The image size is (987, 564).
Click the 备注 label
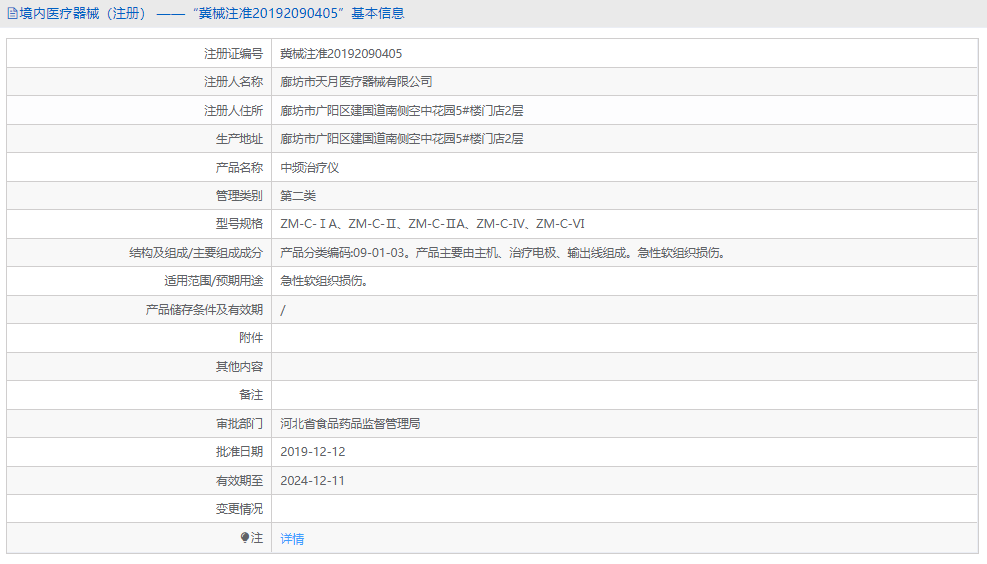point(251,395)
